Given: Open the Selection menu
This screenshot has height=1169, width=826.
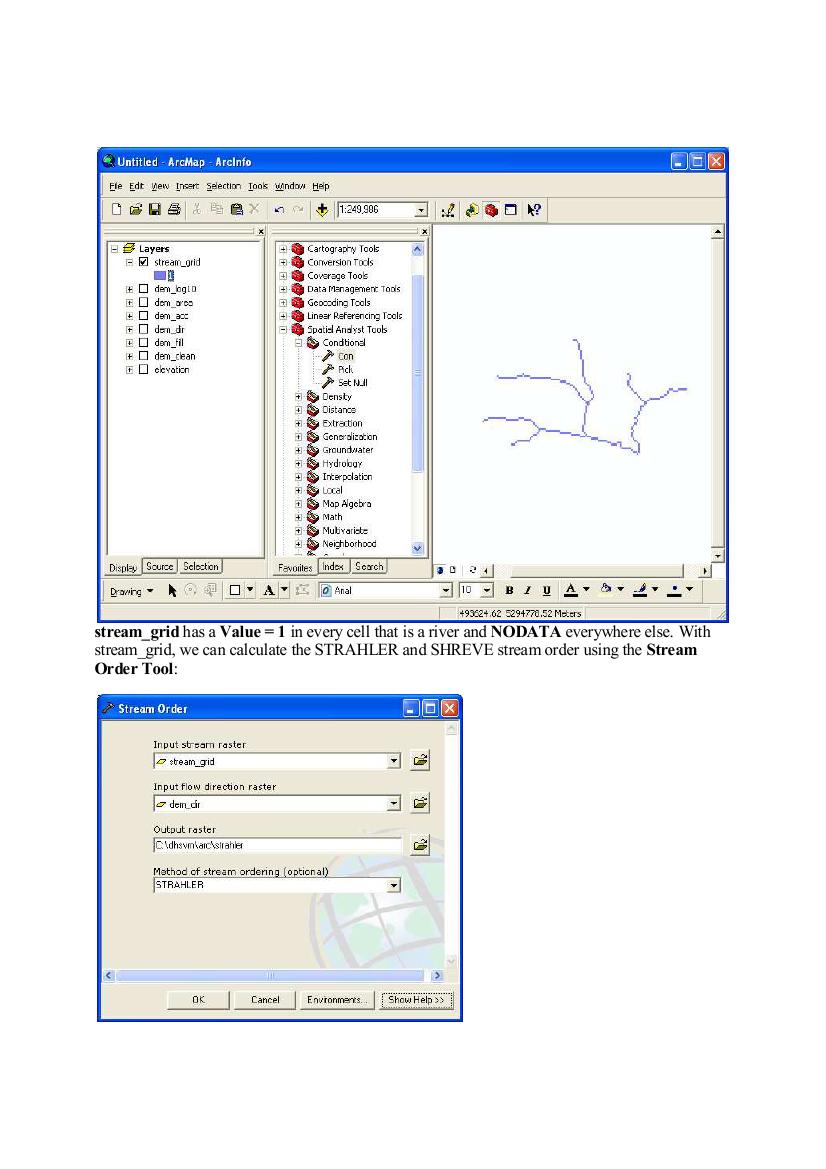Looking at the screenshot, I should 224,186.
